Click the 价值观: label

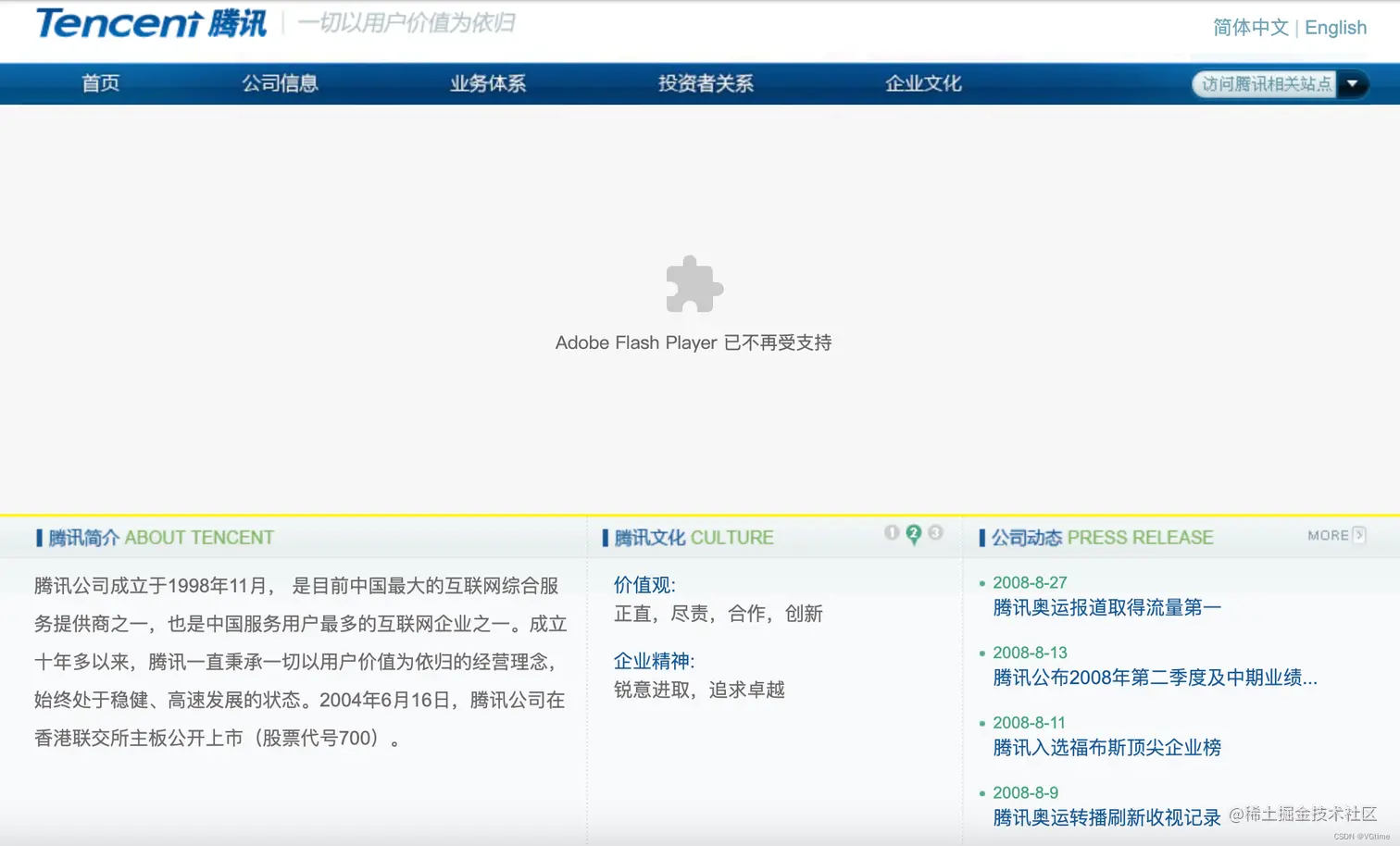click(x=644, y=585)
